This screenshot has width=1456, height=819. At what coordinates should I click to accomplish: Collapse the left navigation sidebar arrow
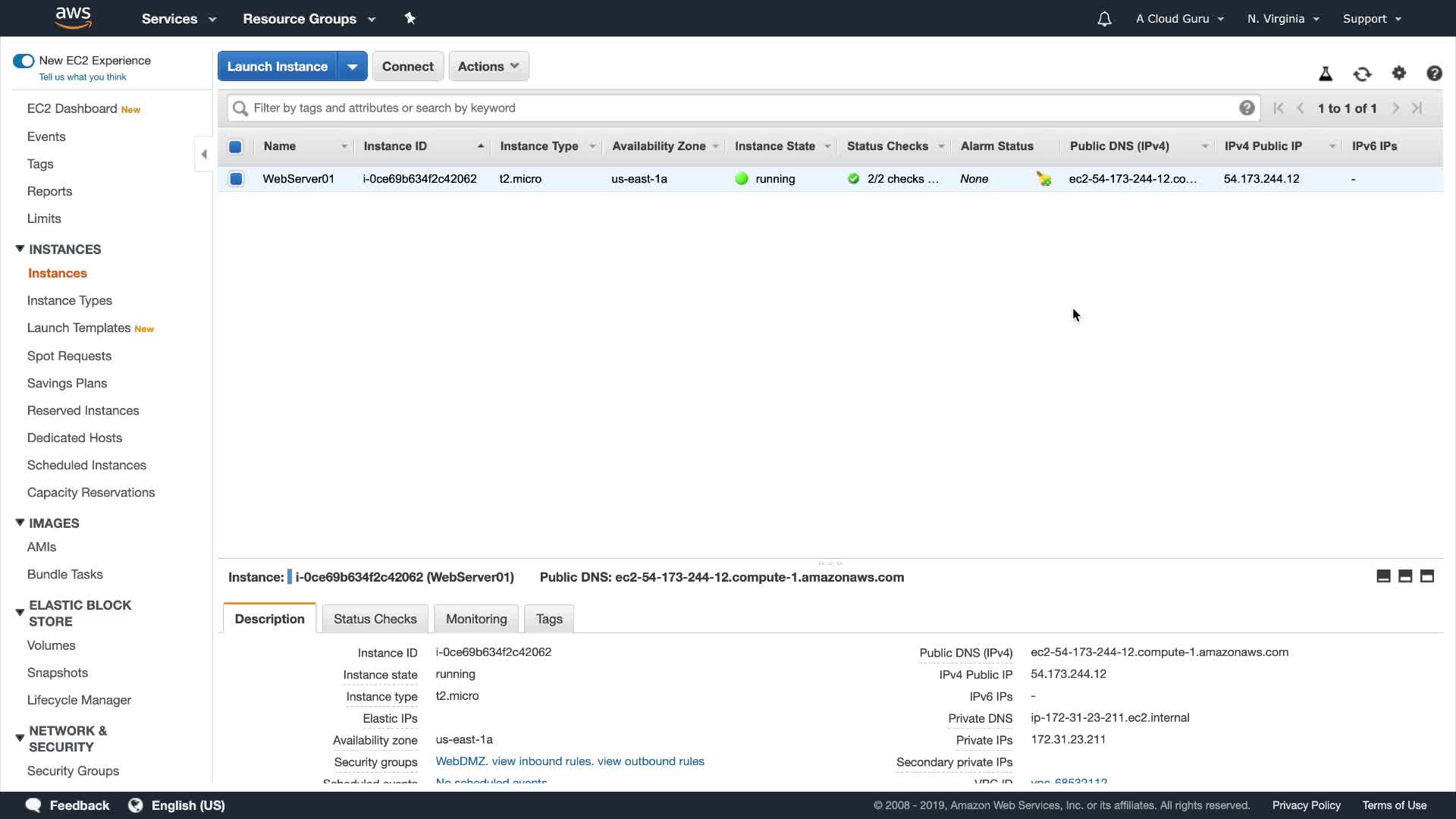point(204,154)
